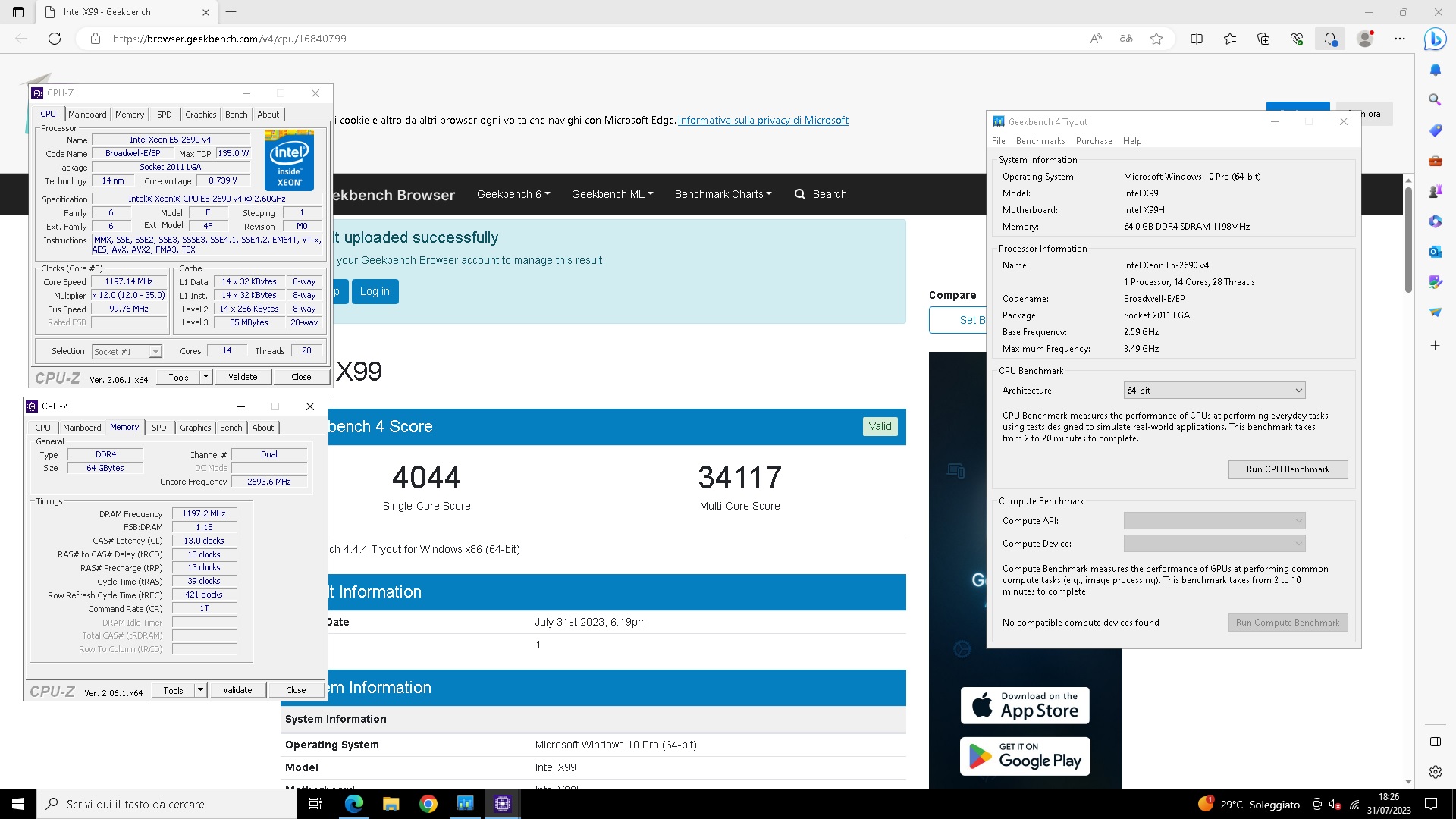1456x819 pixels.
Task: Refresh the Geekbench browser page
Action: (55, 39)
